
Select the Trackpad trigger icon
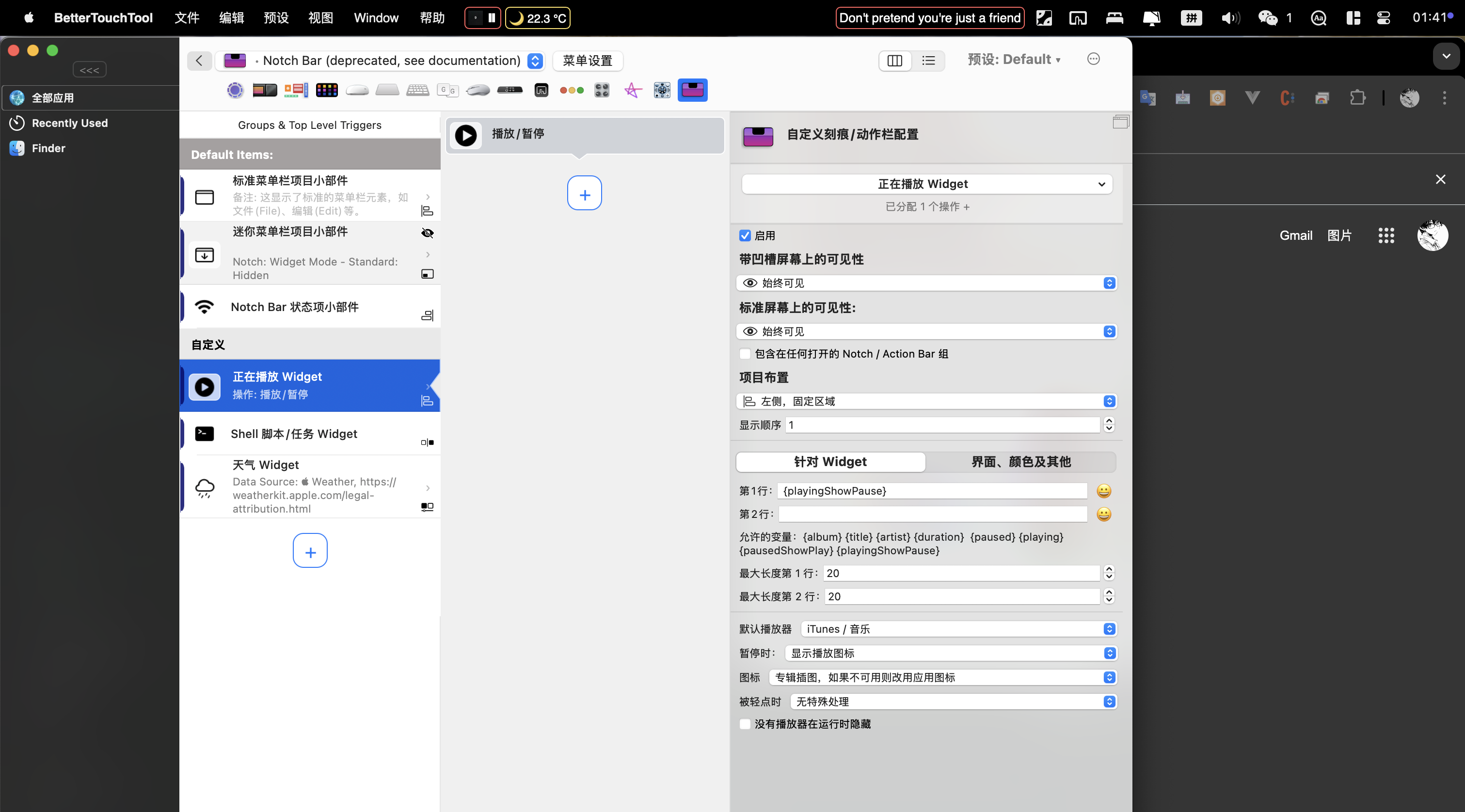[387, 90]
